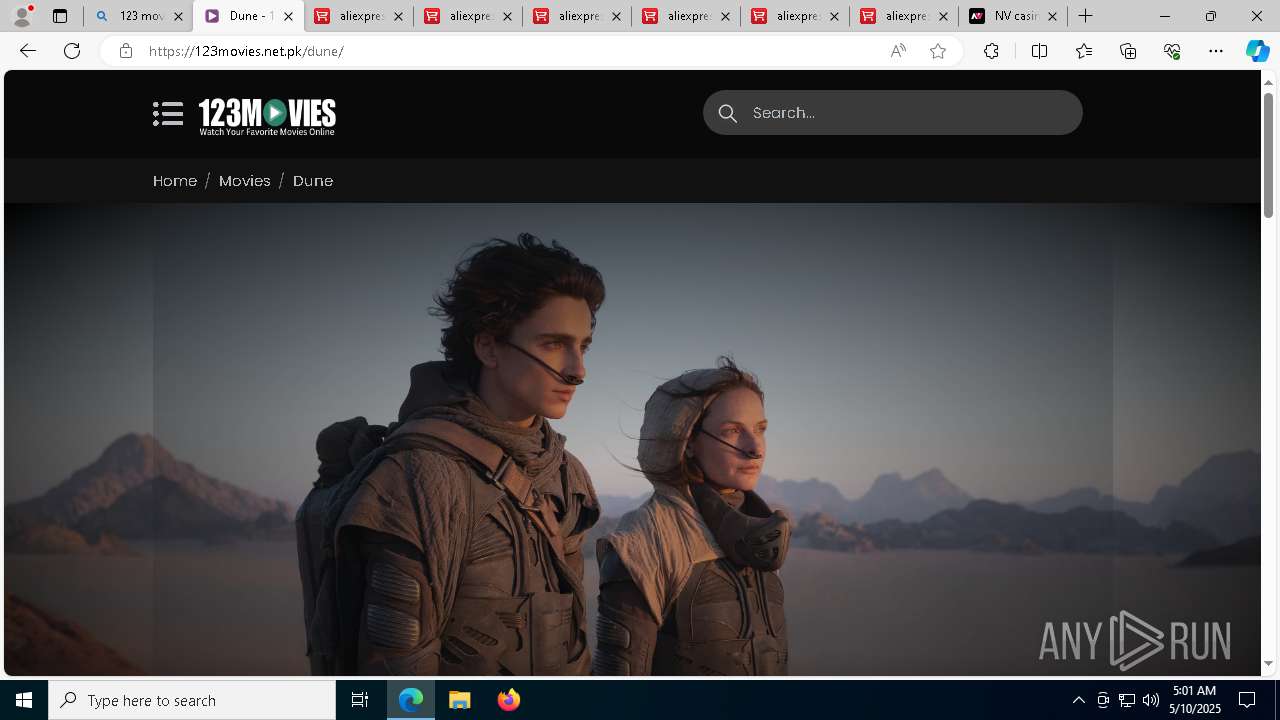
Task: Click the address bar URL
Action: point(246,51)
